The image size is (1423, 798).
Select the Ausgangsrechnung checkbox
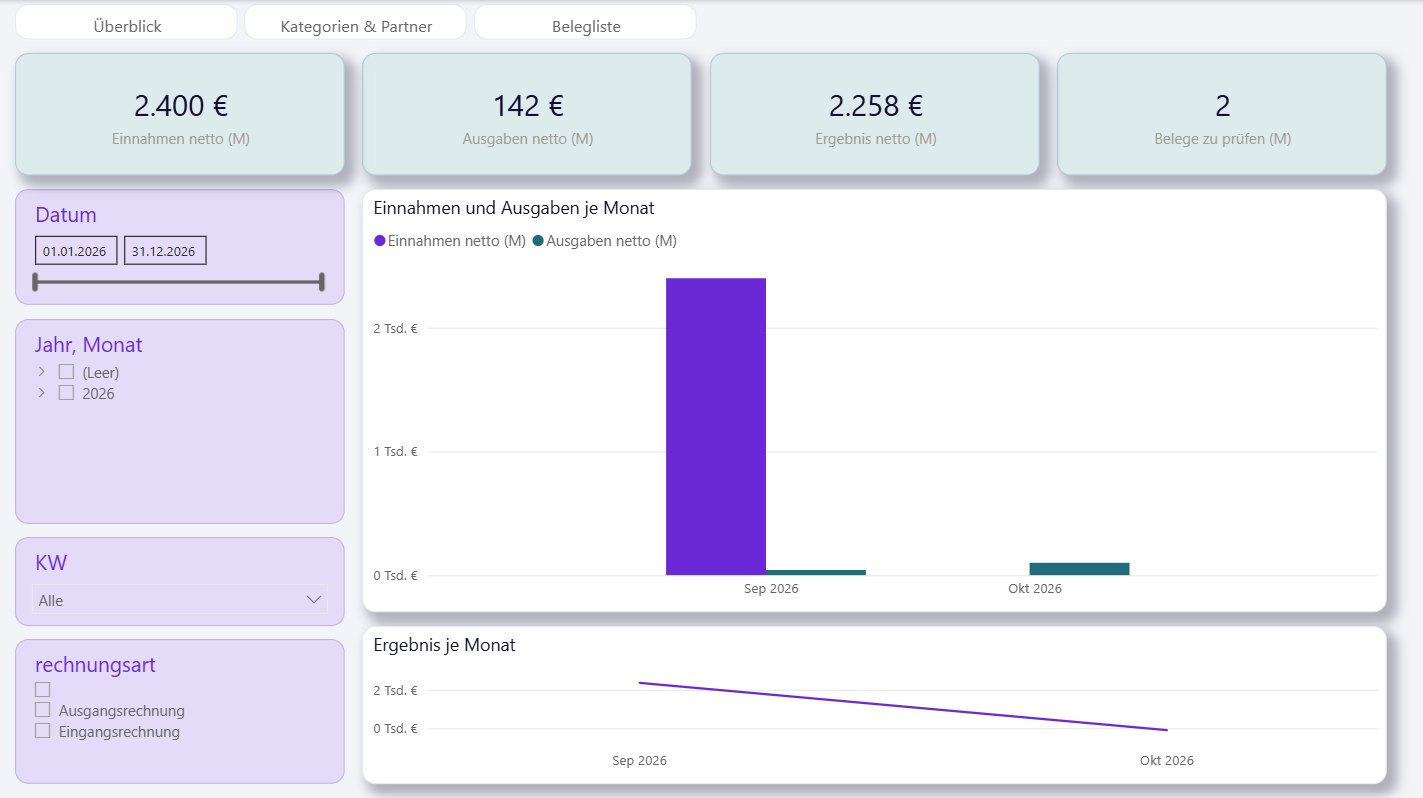(42, 710)
